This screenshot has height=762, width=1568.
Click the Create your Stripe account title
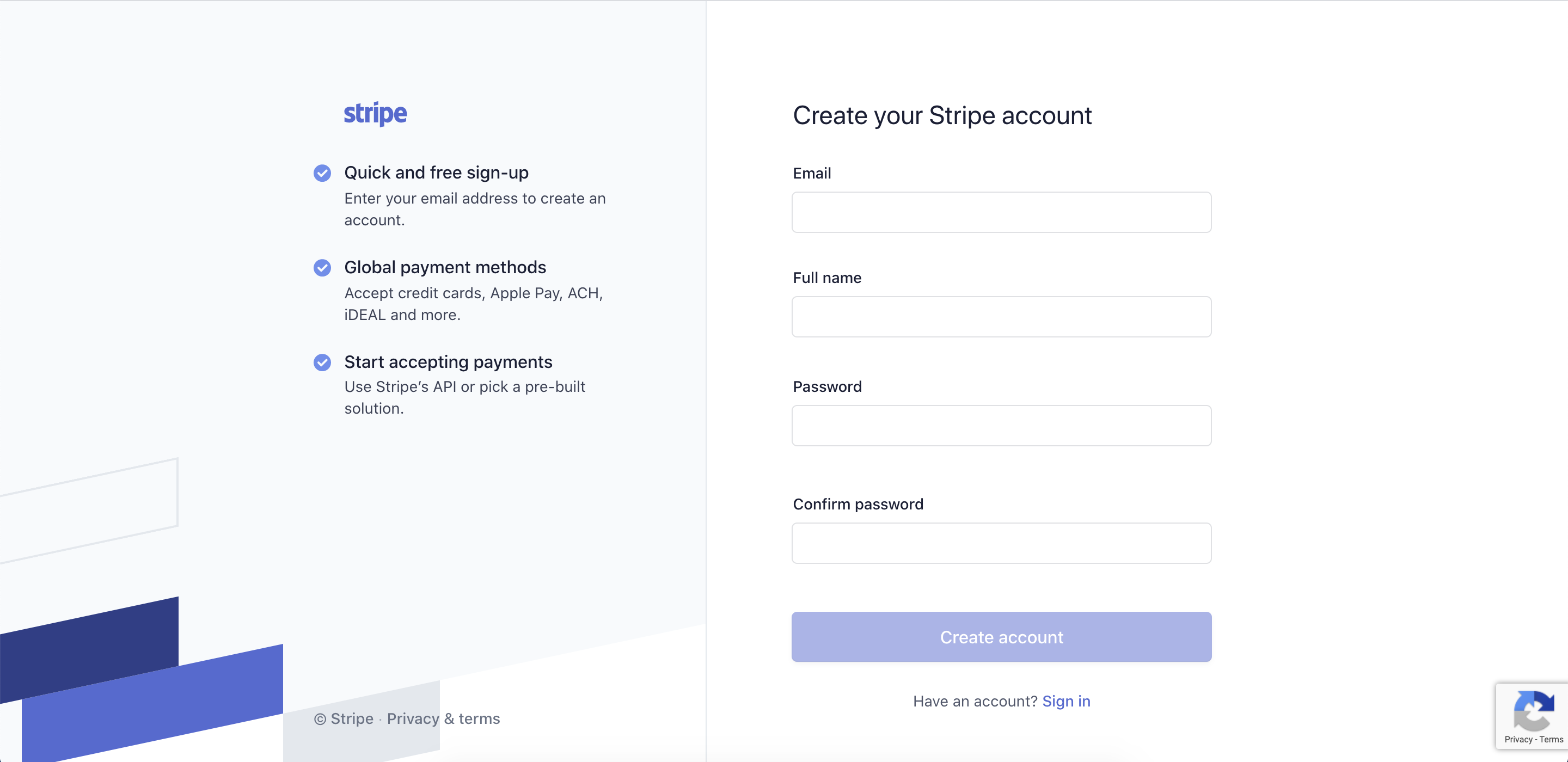[942, 115]
